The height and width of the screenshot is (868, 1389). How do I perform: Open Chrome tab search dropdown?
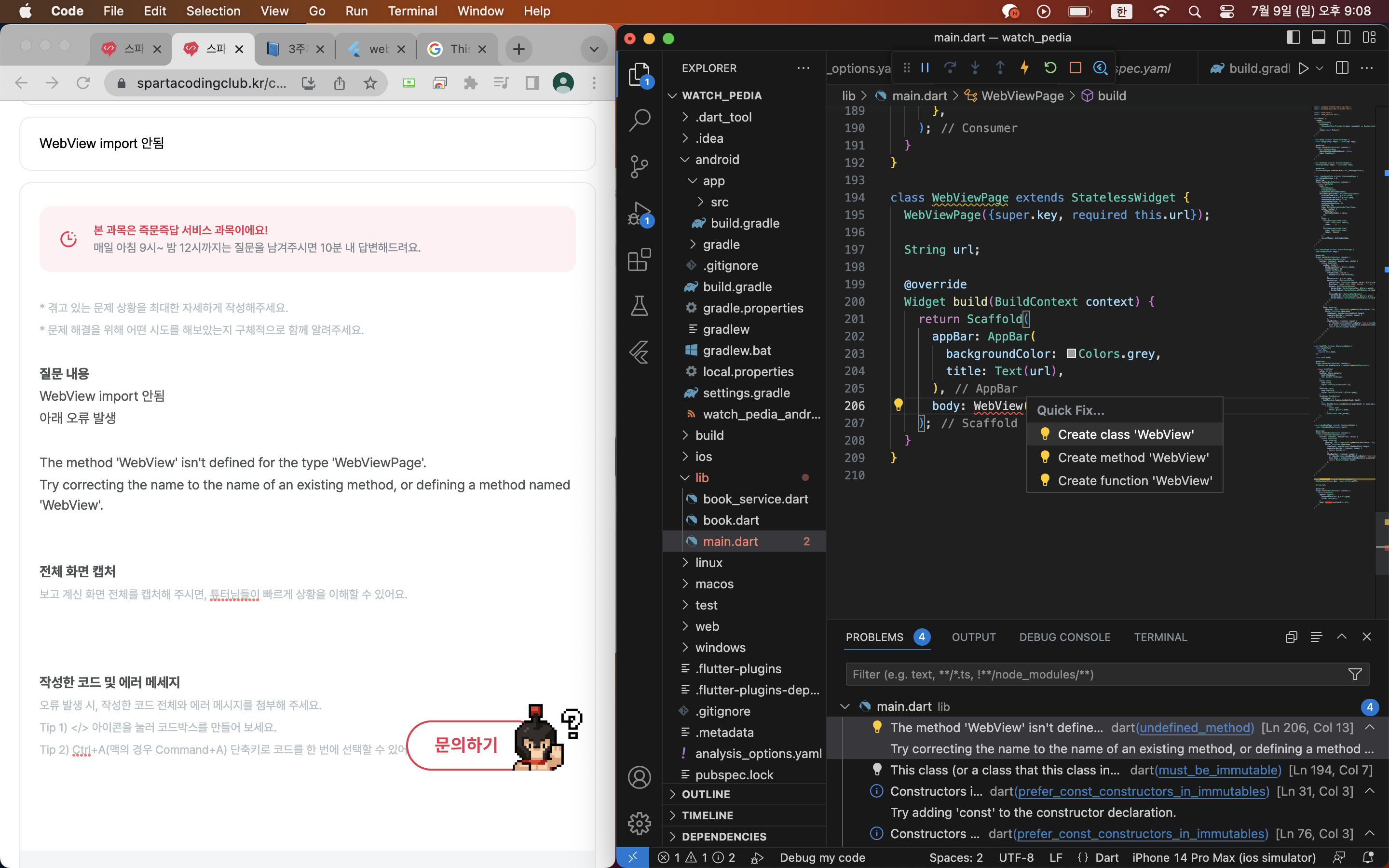594,49
